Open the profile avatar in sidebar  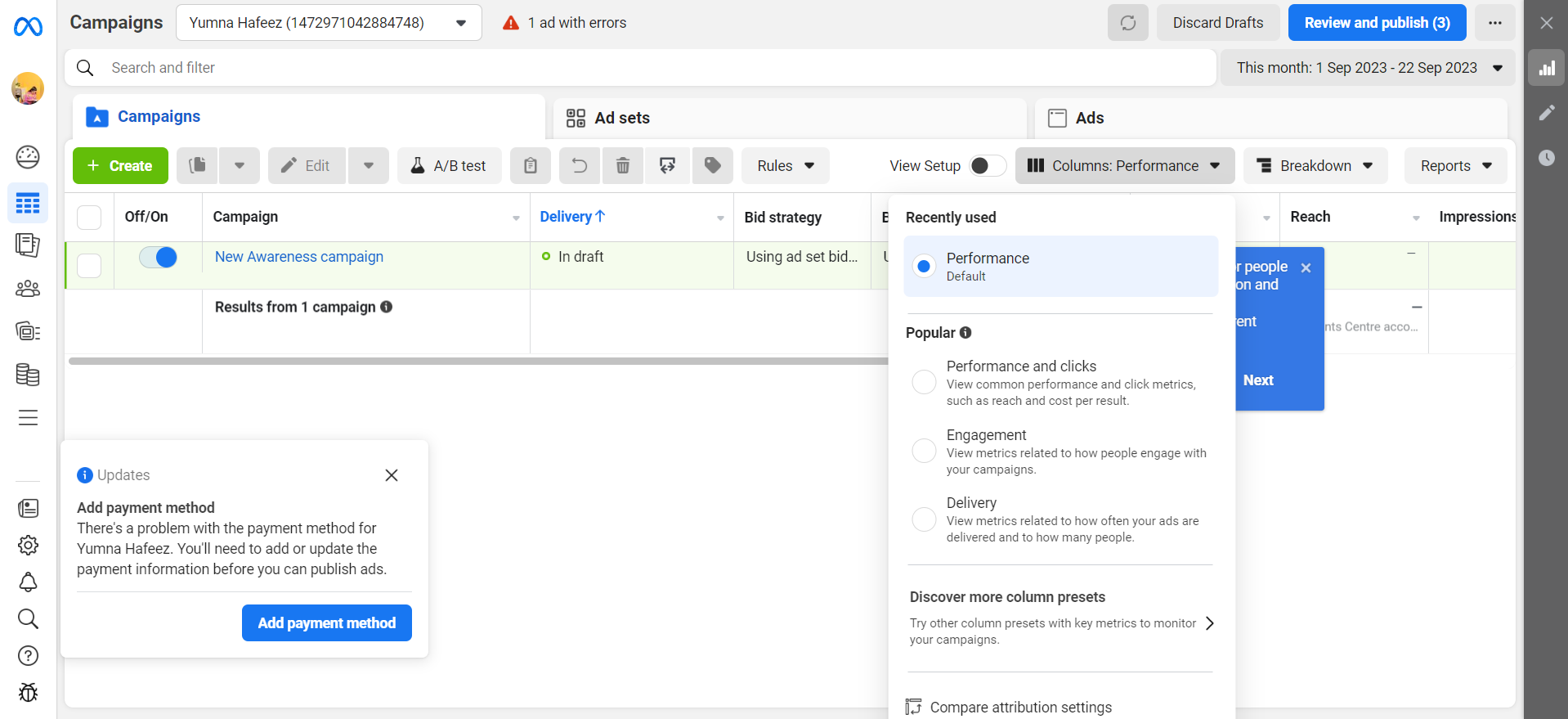click(x=28, y=88)
